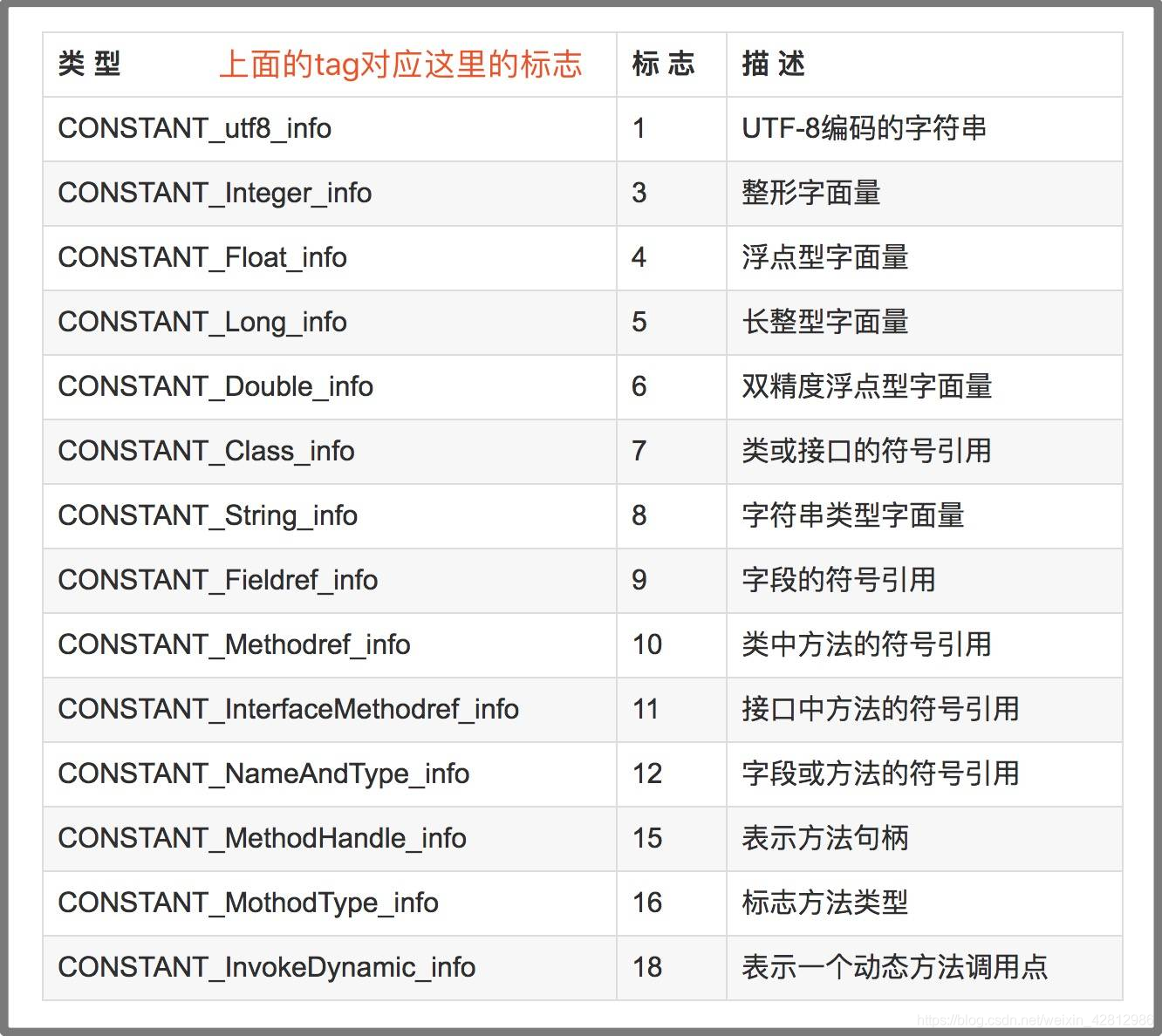The height and width of the screenshot is (1036, 1162).
Task: Click flag value 8 in String row
Action: click(x=639, y=516)
